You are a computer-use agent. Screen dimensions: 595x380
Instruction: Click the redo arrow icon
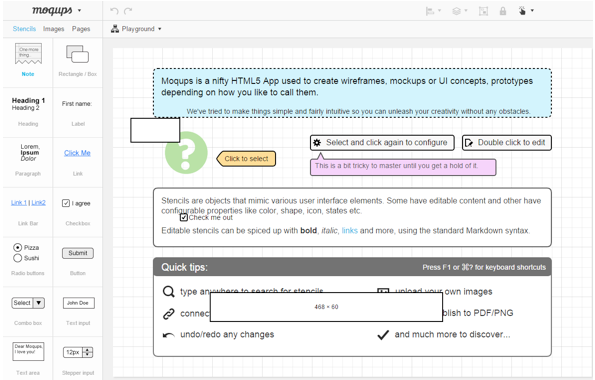pos(128,11)
